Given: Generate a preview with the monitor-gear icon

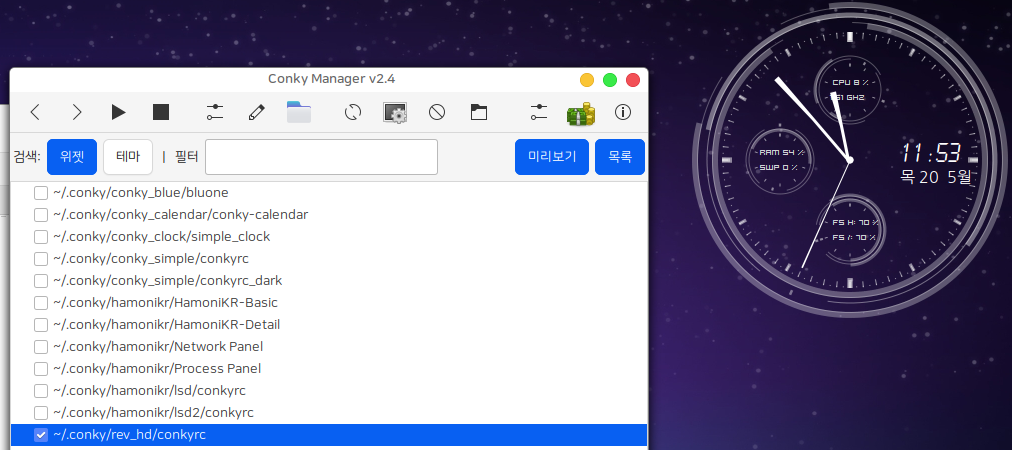Looking at the screenshot, I should tap(395, 112).
